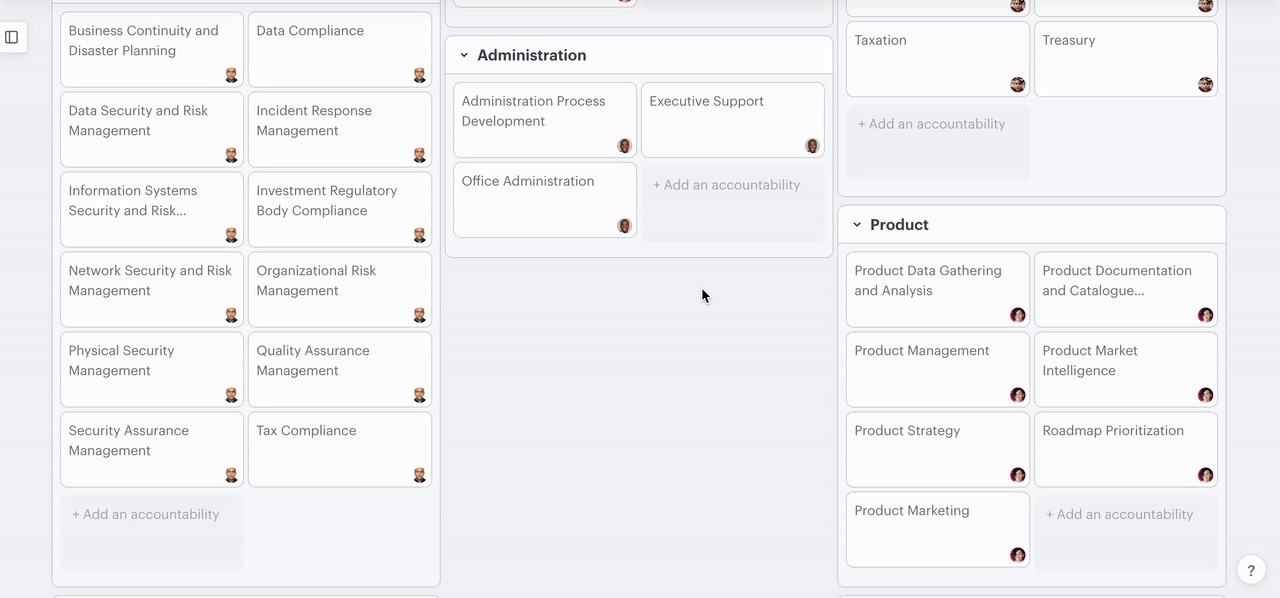
Task: Click avatar on Executive Support card
Action: 812,146
